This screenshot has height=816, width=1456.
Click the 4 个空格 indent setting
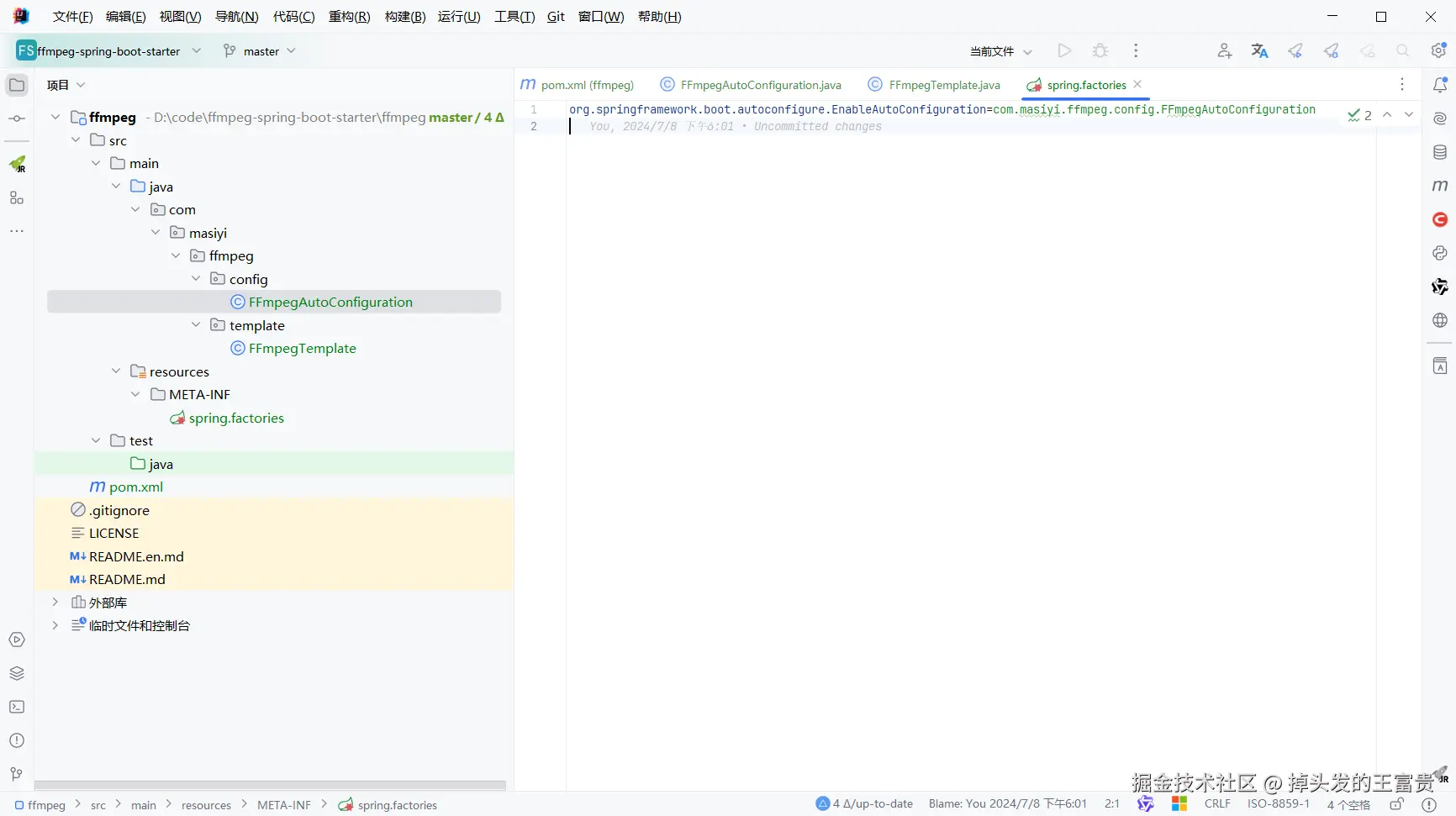click(x=1348, y=804)
